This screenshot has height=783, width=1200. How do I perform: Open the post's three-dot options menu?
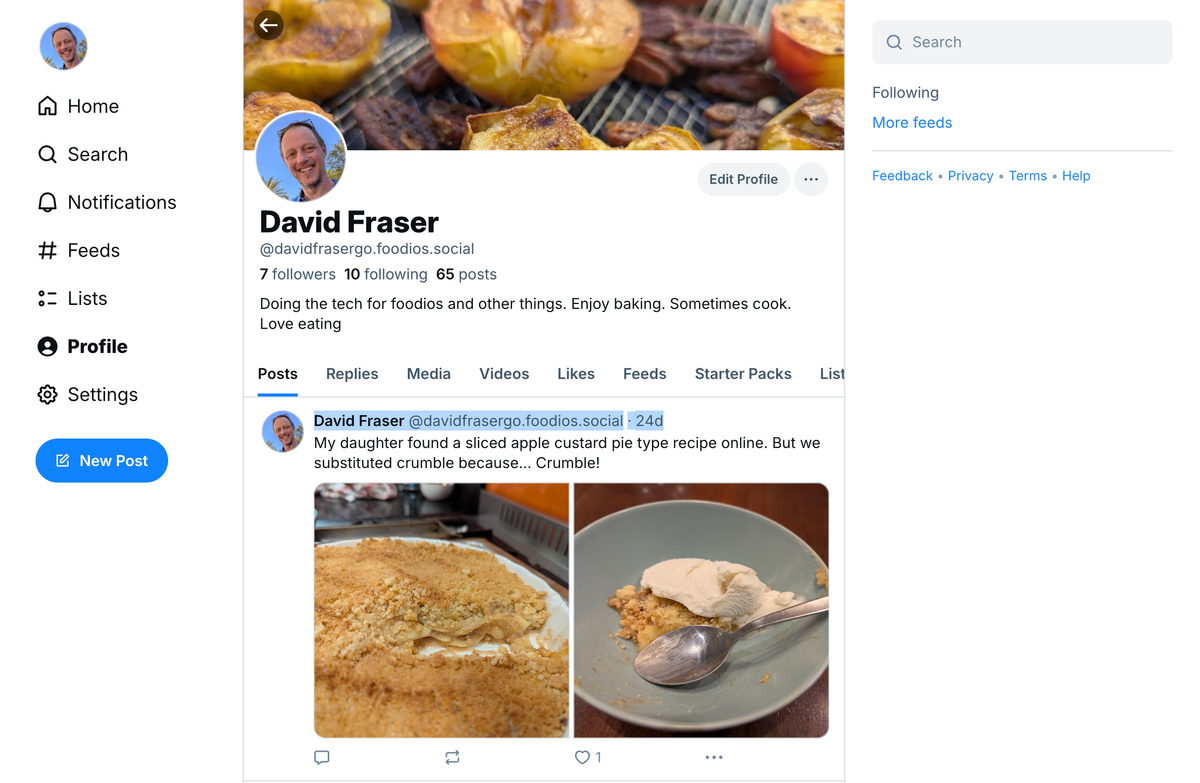tap(713, 757)
